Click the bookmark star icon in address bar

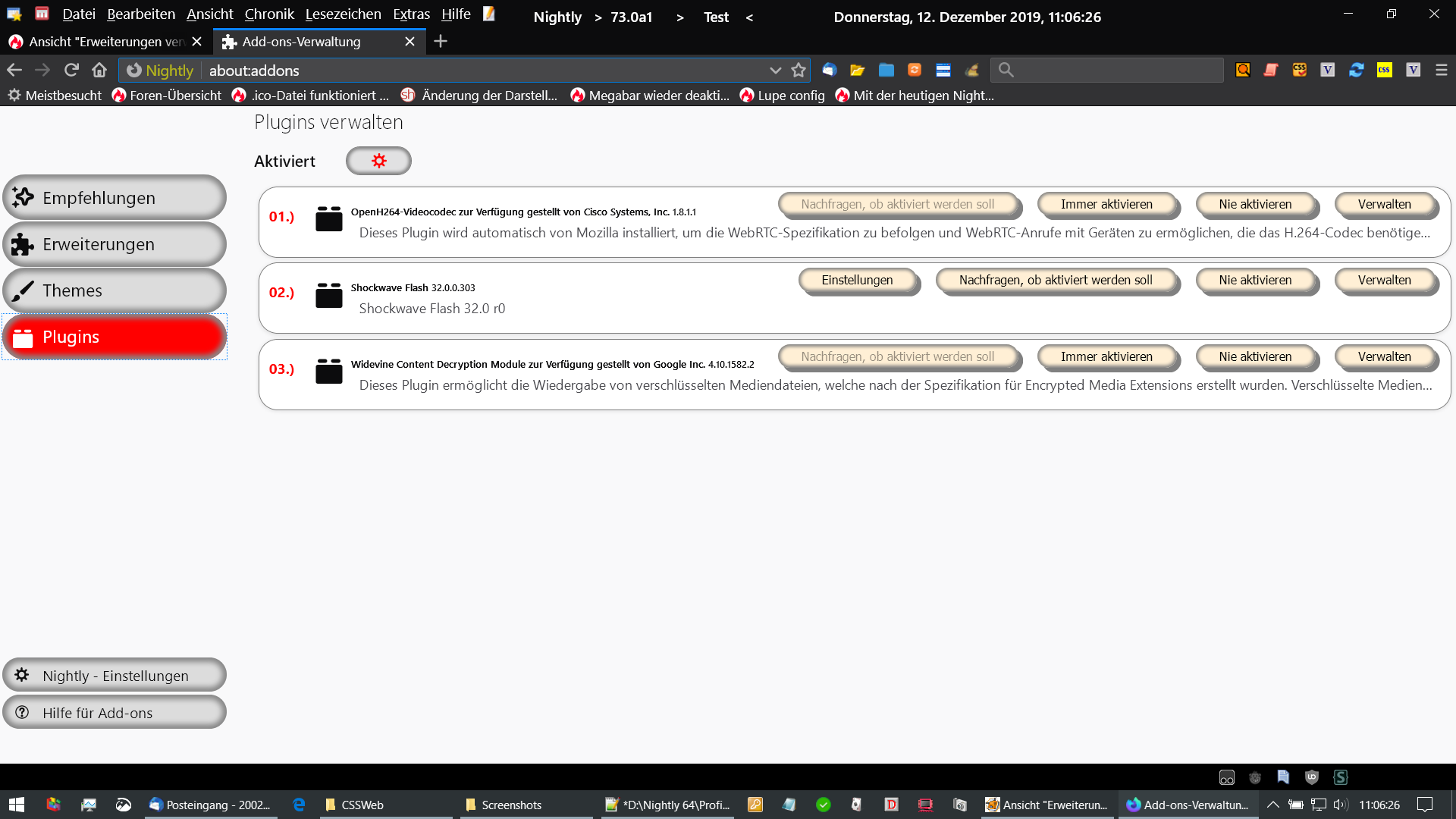coord(798,70)
